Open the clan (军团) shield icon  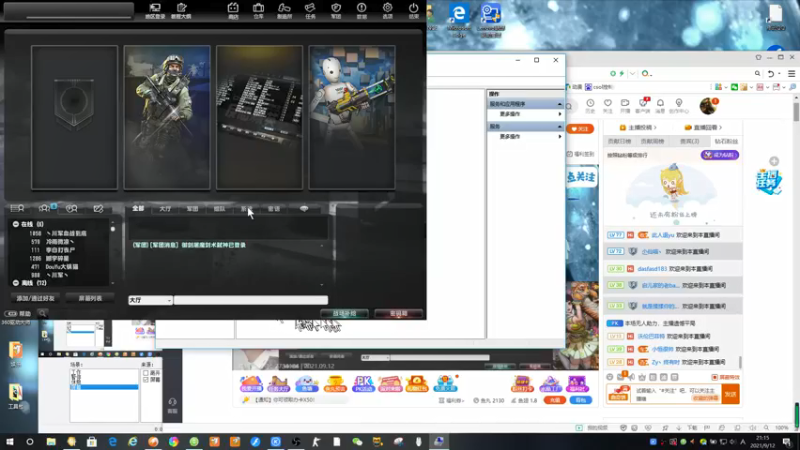coord(336,10)
